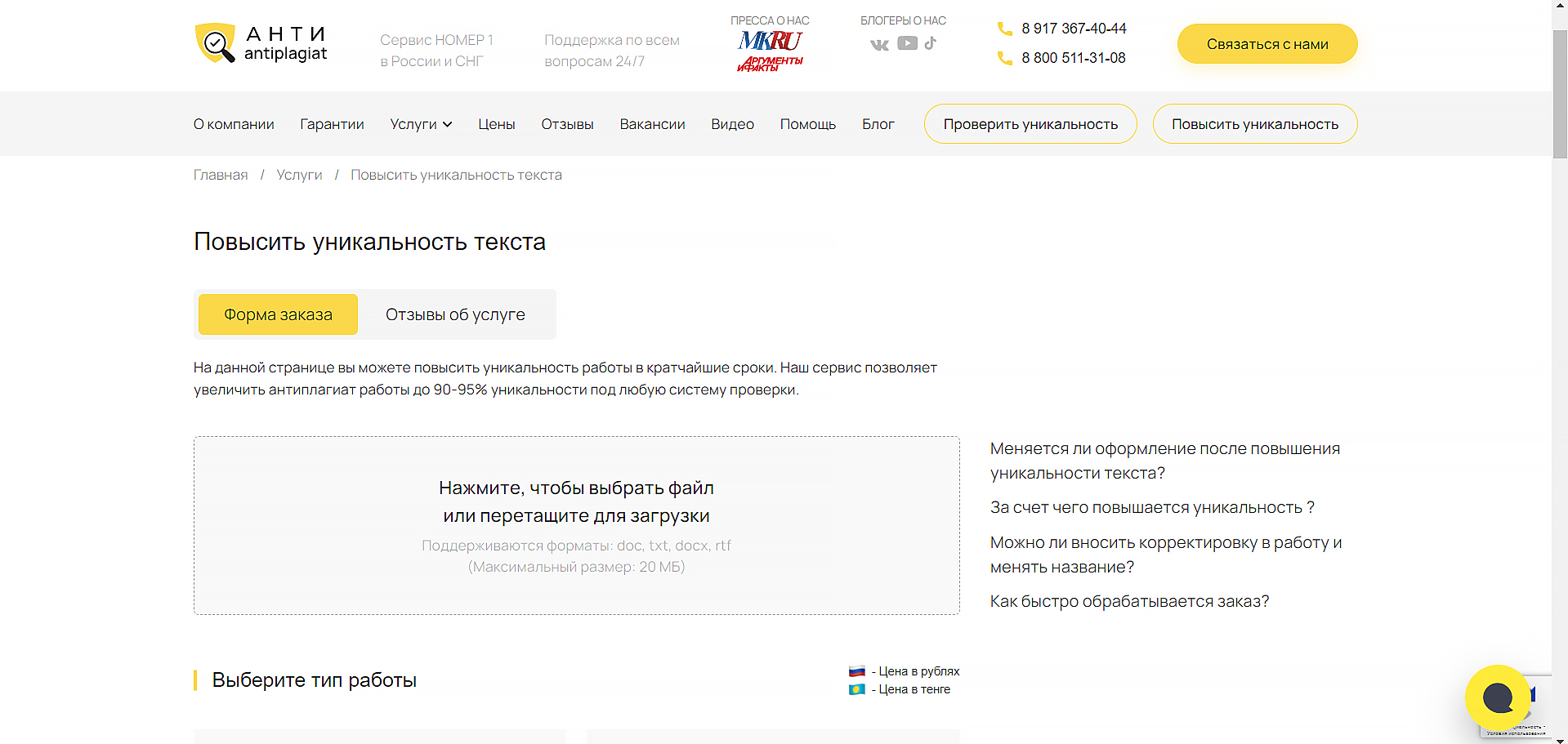This screenshot has height=744, width=1568.
Task: Open FAQ Можно ли вносить корректировку
Action: coord(1166,555)
